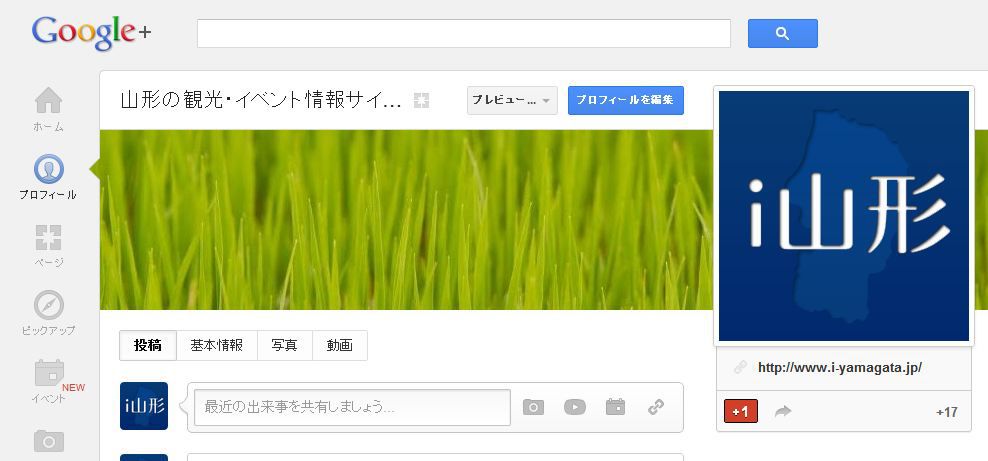Click the small i山形 avatar beside share box
The width and height of the screenshot is (988, 461).
pos(144,406)
